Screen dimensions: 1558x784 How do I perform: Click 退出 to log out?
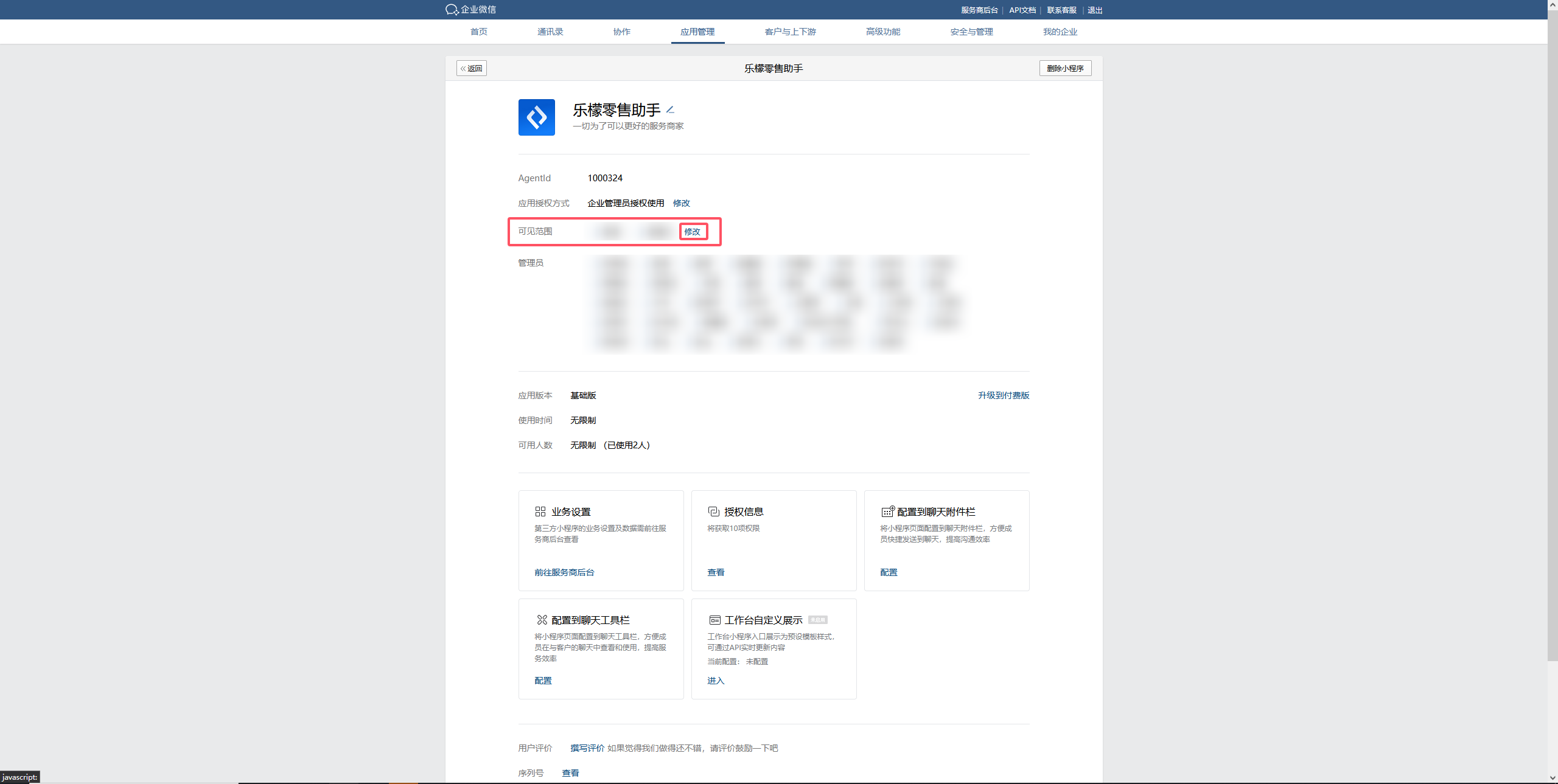(x=1095, y=10)
